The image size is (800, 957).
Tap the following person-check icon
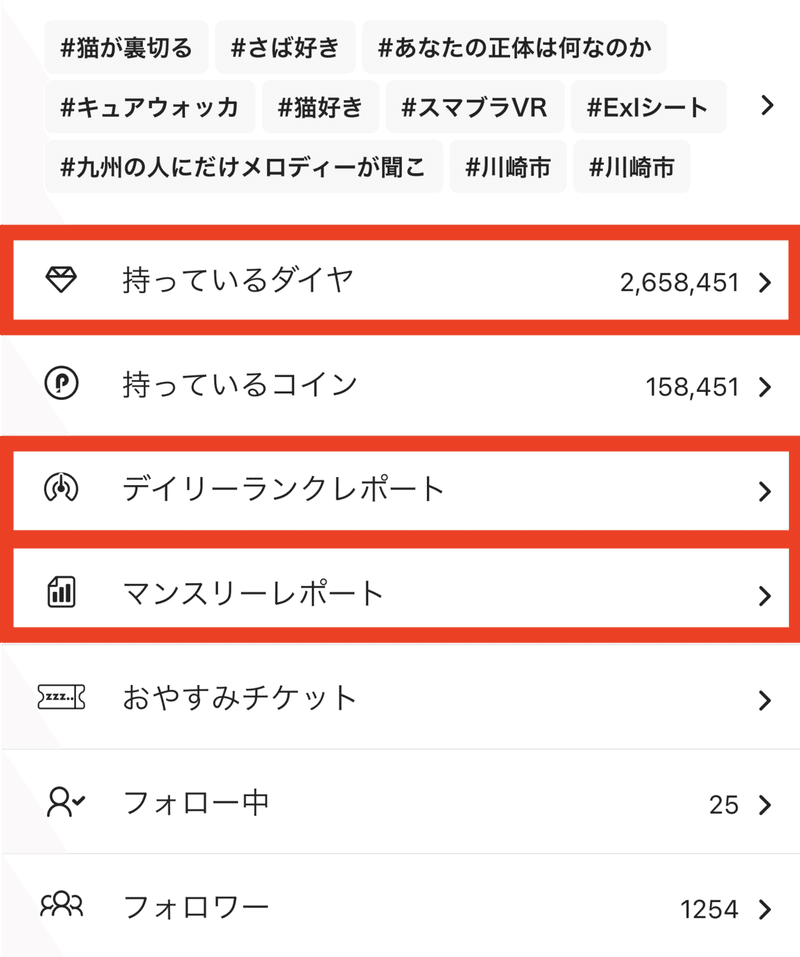coord(65,802)
